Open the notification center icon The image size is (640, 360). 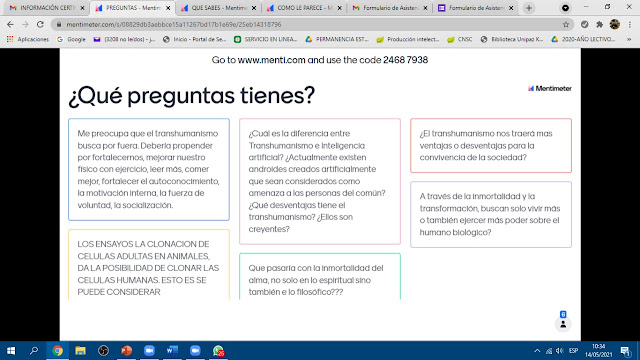(x=625, y=351)
